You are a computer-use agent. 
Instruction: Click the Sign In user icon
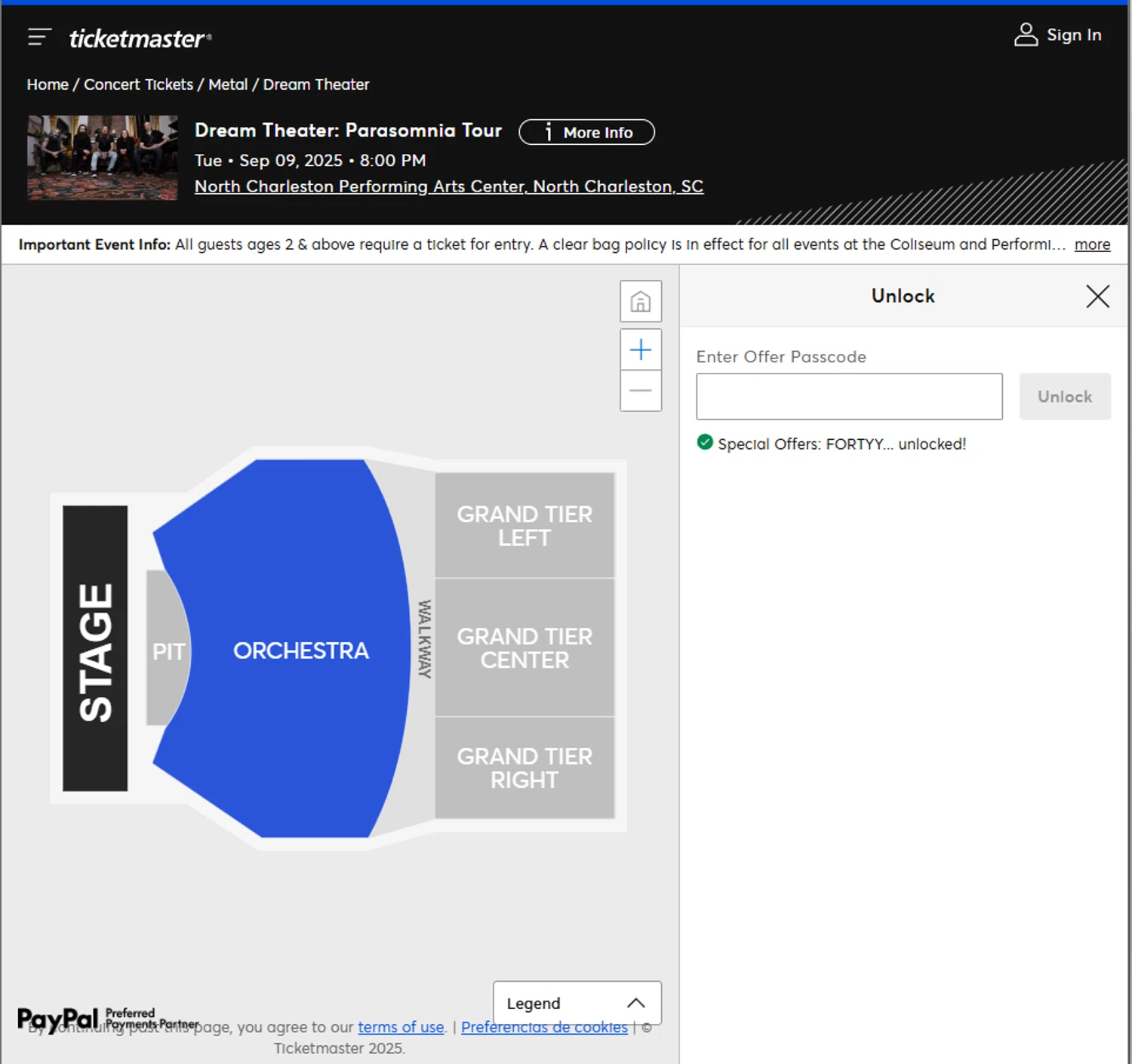point(1026,35)
